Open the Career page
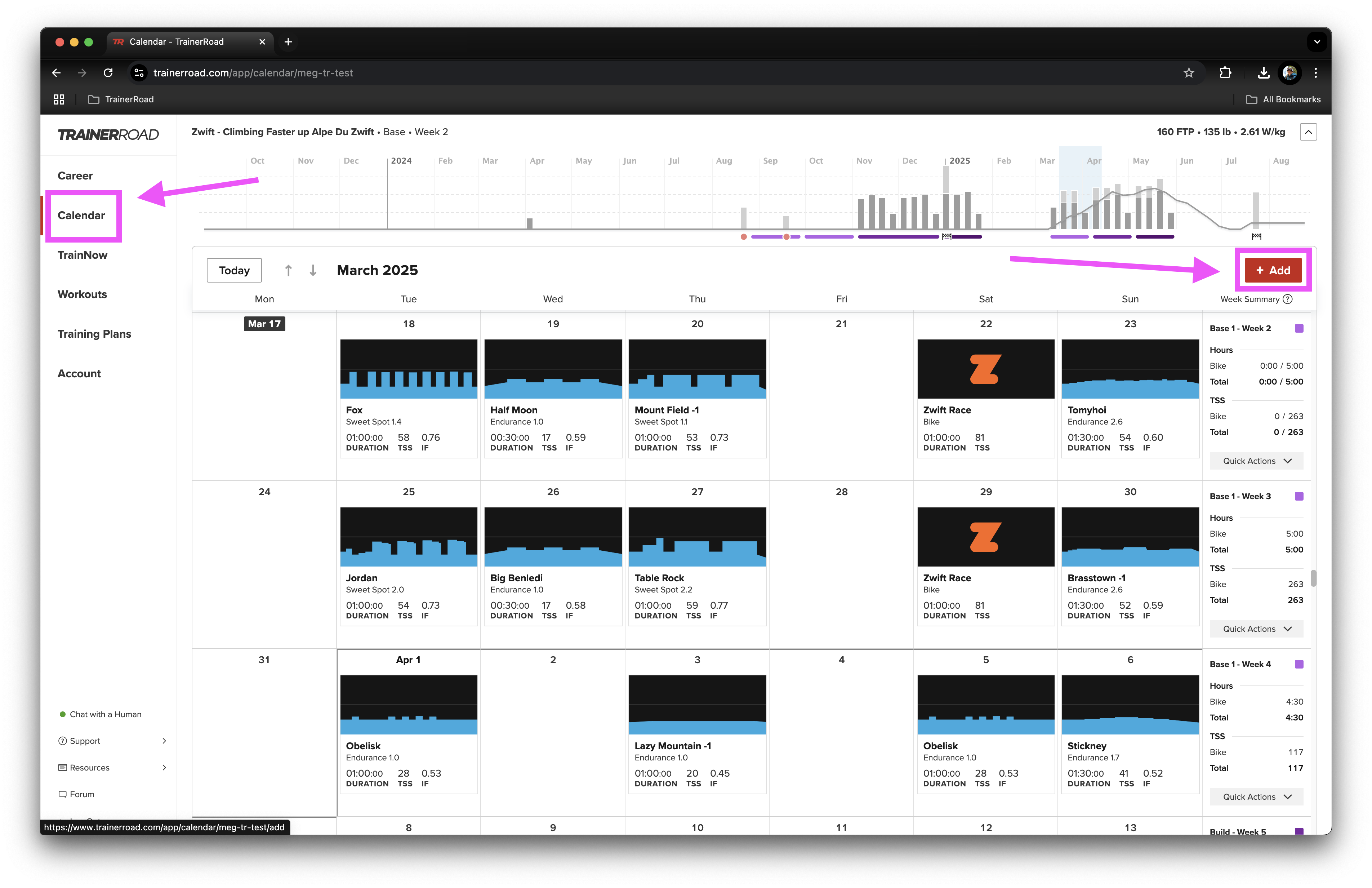The width and height of the screenshot is (1372, 888). [75, 175]
